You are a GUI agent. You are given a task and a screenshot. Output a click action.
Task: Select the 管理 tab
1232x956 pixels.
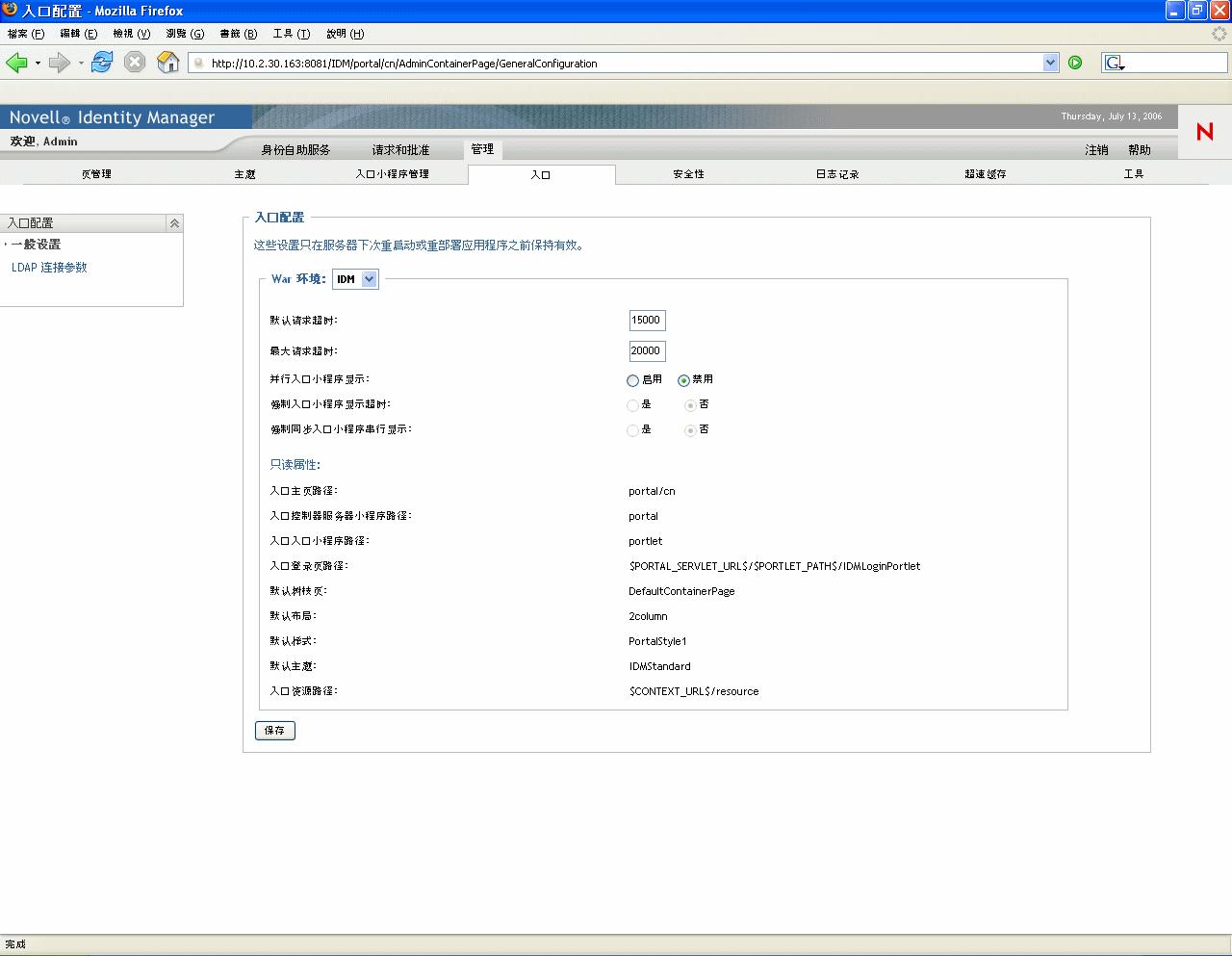coord(482,149)
